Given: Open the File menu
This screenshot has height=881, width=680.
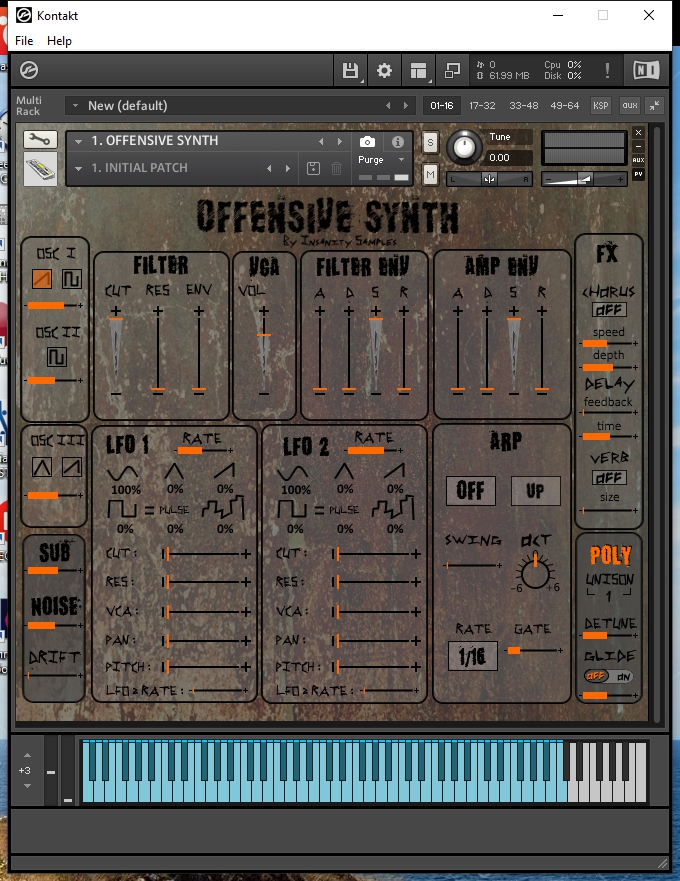Looking at the screenshot, I should 24,40.
